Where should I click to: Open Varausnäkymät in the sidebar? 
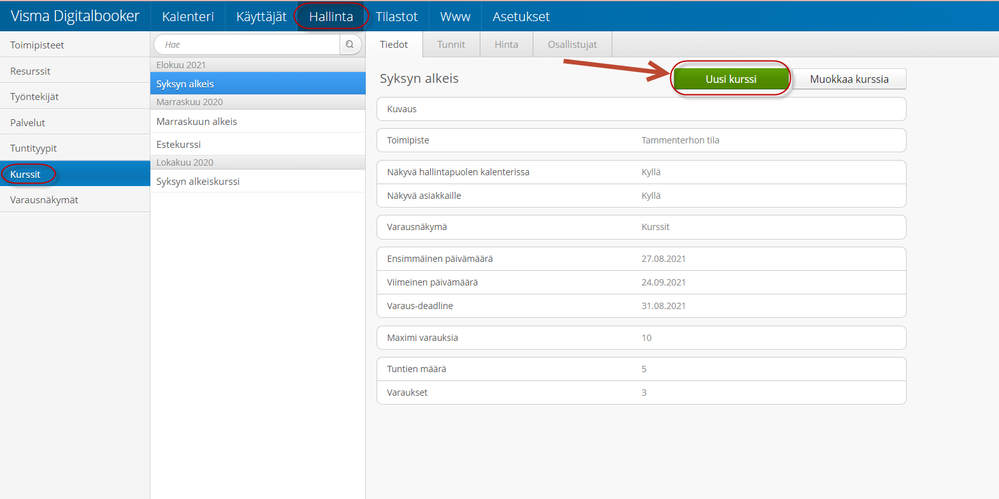pos(75,200)
